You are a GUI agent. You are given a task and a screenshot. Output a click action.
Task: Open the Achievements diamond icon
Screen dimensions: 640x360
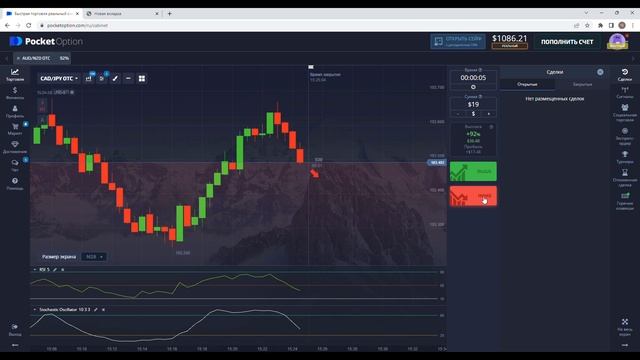[15, 147]
